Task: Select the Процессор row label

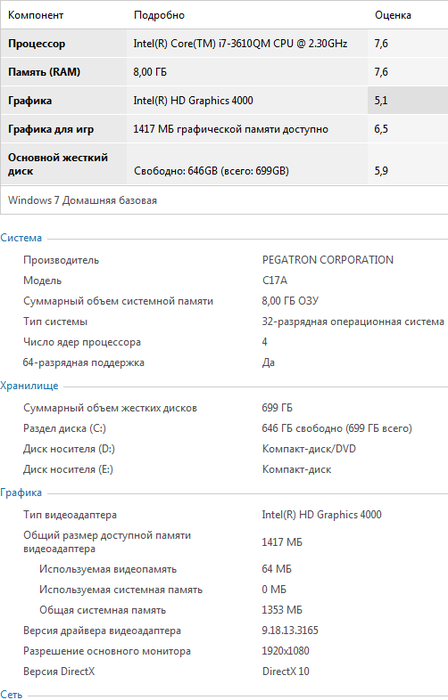Action: point(37,44)
